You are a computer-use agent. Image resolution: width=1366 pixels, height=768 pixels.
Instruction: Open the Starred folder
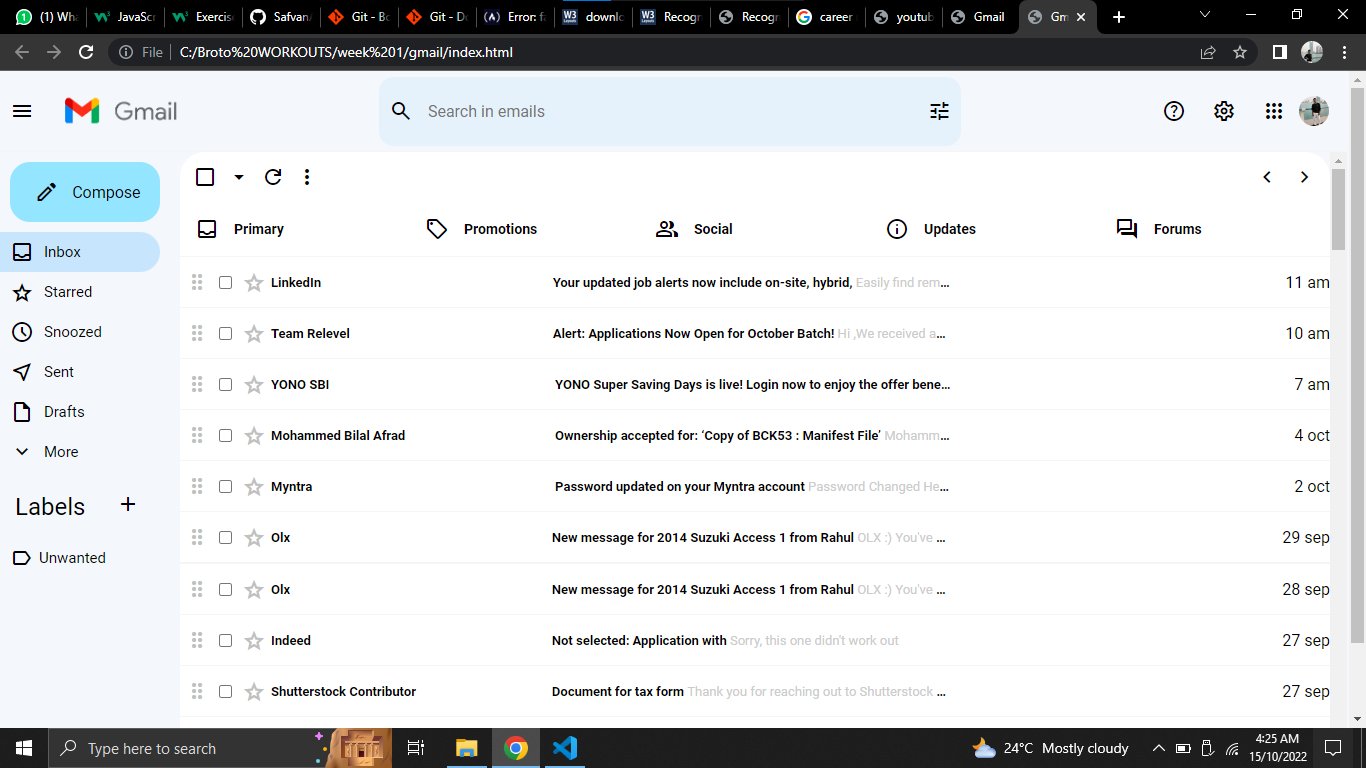(x=67, y=292)
